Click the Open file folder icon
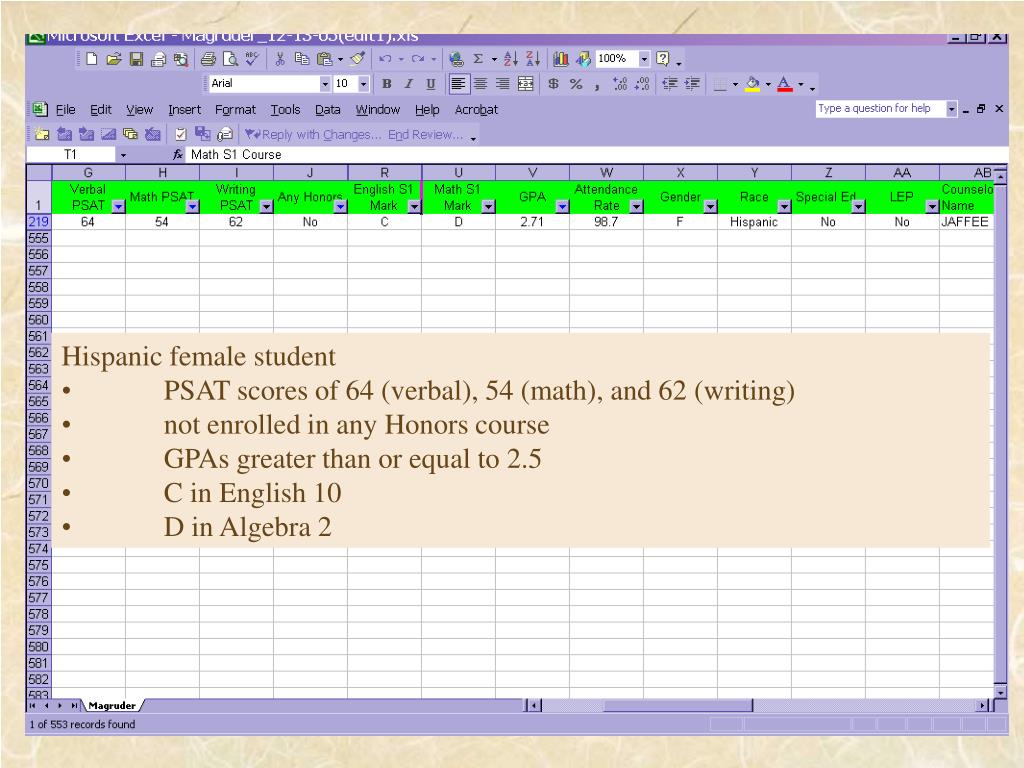 click(x=114, y=59)
